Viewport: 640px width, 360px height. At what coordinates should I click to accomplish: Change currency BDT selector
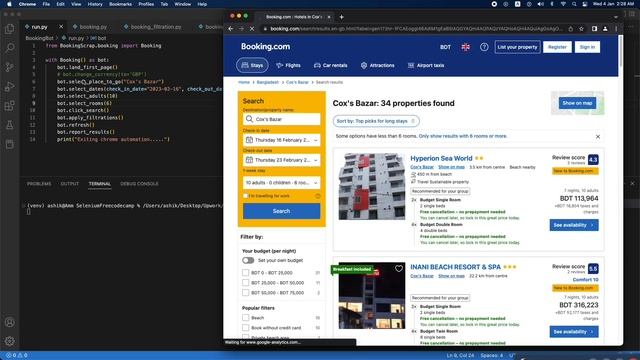[445, 47]
